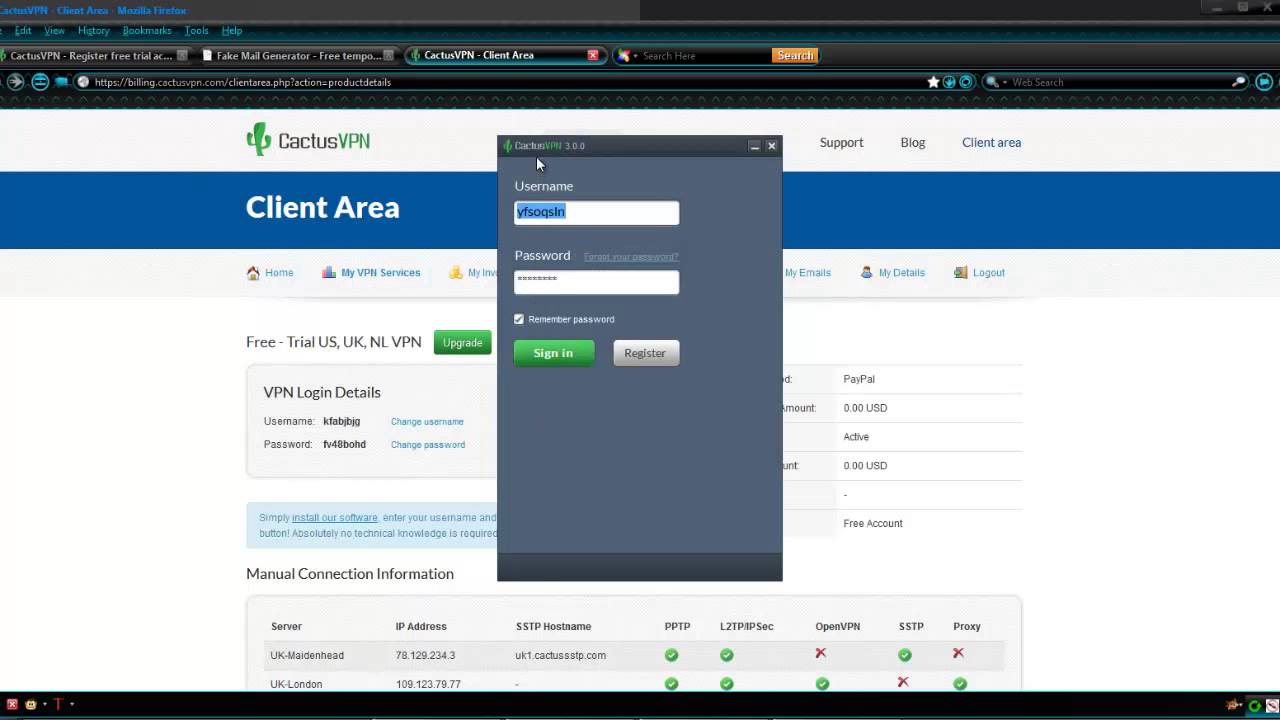Image resolution: width=1280 pixels, height=720 pixels.
Task: Click the Register button in the VPN app
Action: coord(645,353)
